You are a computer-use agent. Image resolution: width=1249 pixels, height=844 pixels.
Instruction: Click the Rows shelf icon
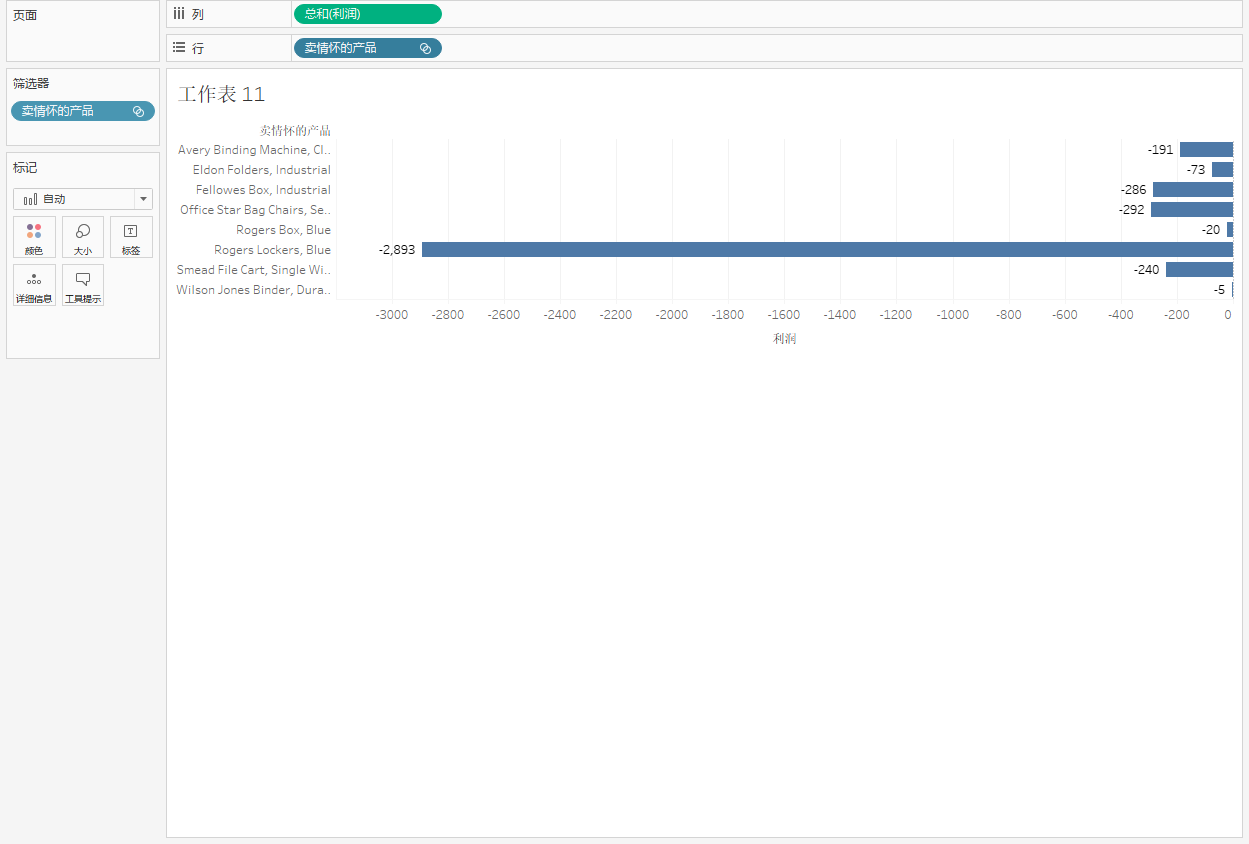pyautogui.click(x=179, y=47)
